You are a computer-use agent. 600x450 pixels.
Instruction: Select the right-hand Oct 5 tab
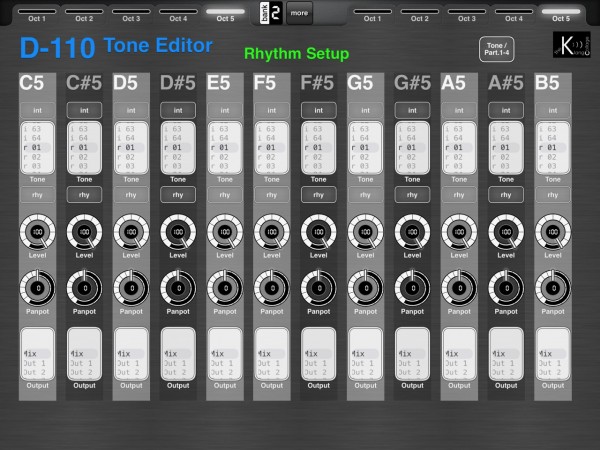[x=561, y=15]
